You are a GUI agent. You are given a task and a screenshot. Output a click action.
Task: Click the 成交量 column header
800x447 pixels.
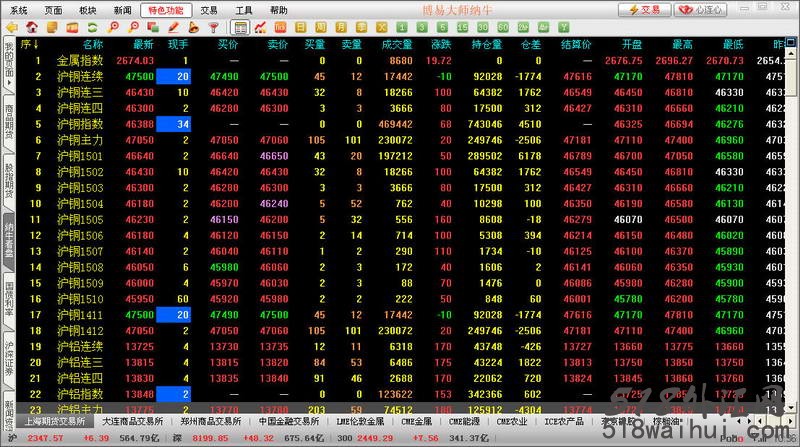[x=397, y=45]
